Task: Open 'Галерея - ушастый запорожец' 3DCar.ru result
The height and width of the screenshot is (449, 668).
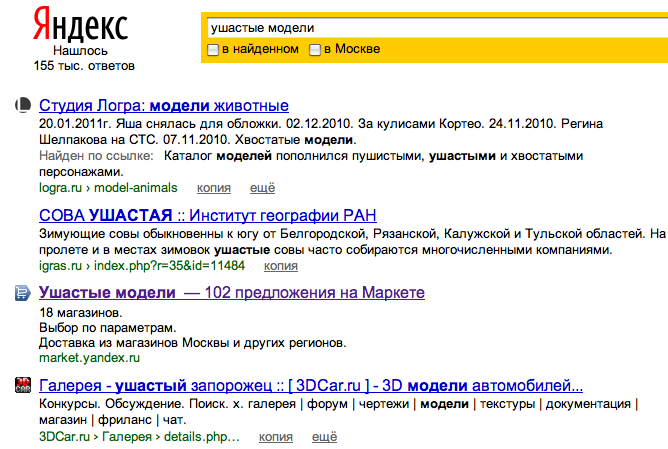Action: 311,386
